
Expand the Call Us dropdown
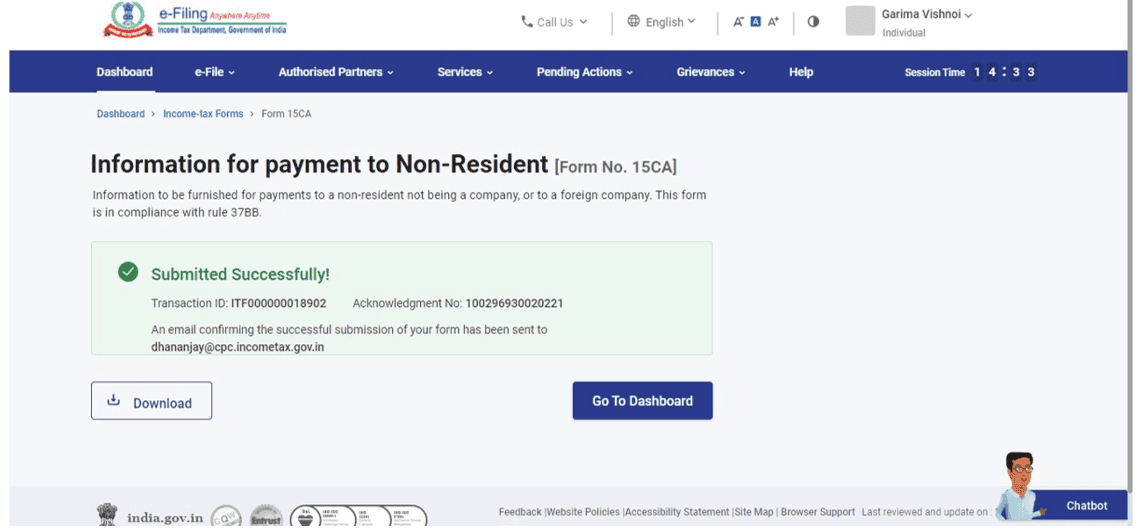(554, 22)
